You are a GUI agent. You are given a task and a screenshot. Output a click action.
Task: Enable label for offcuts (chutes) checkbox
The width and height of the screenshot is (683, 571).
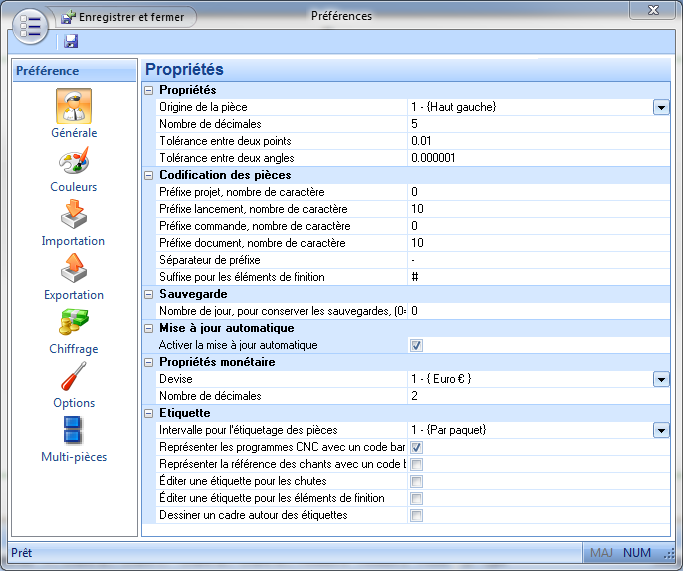417,481
